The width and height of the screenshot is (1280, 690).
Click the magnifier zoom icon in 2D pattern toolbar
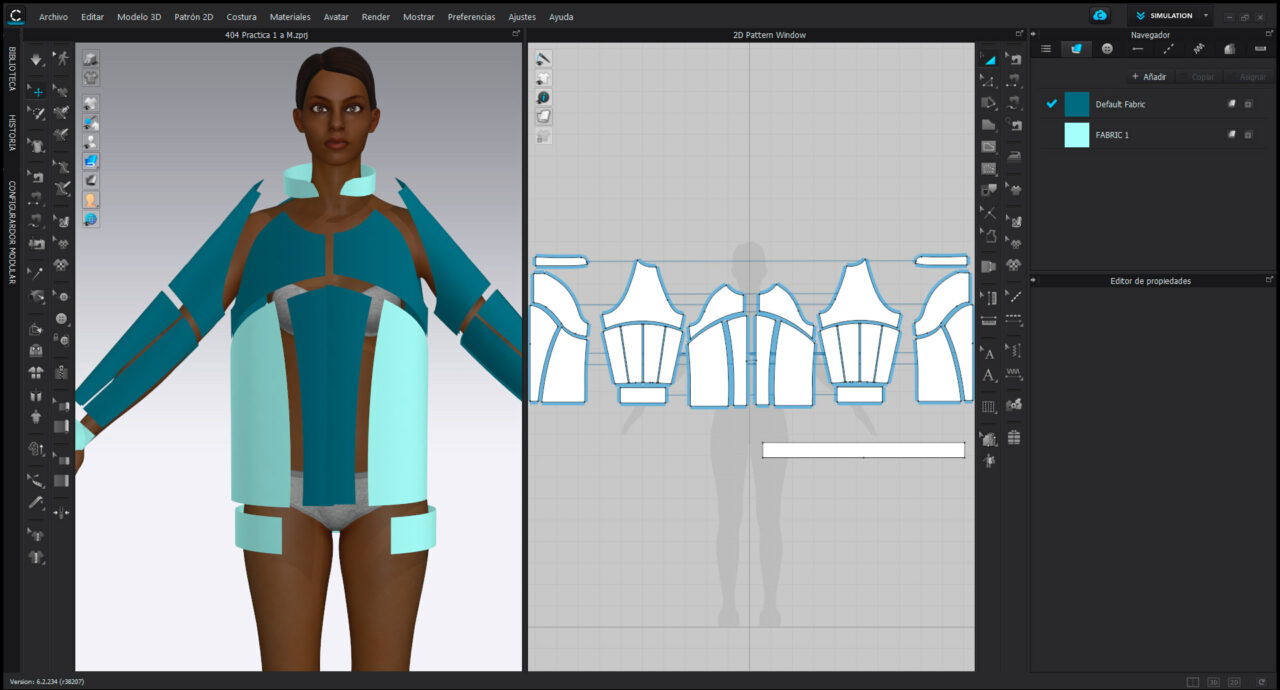pyautogui.click(x=542, y=97)
